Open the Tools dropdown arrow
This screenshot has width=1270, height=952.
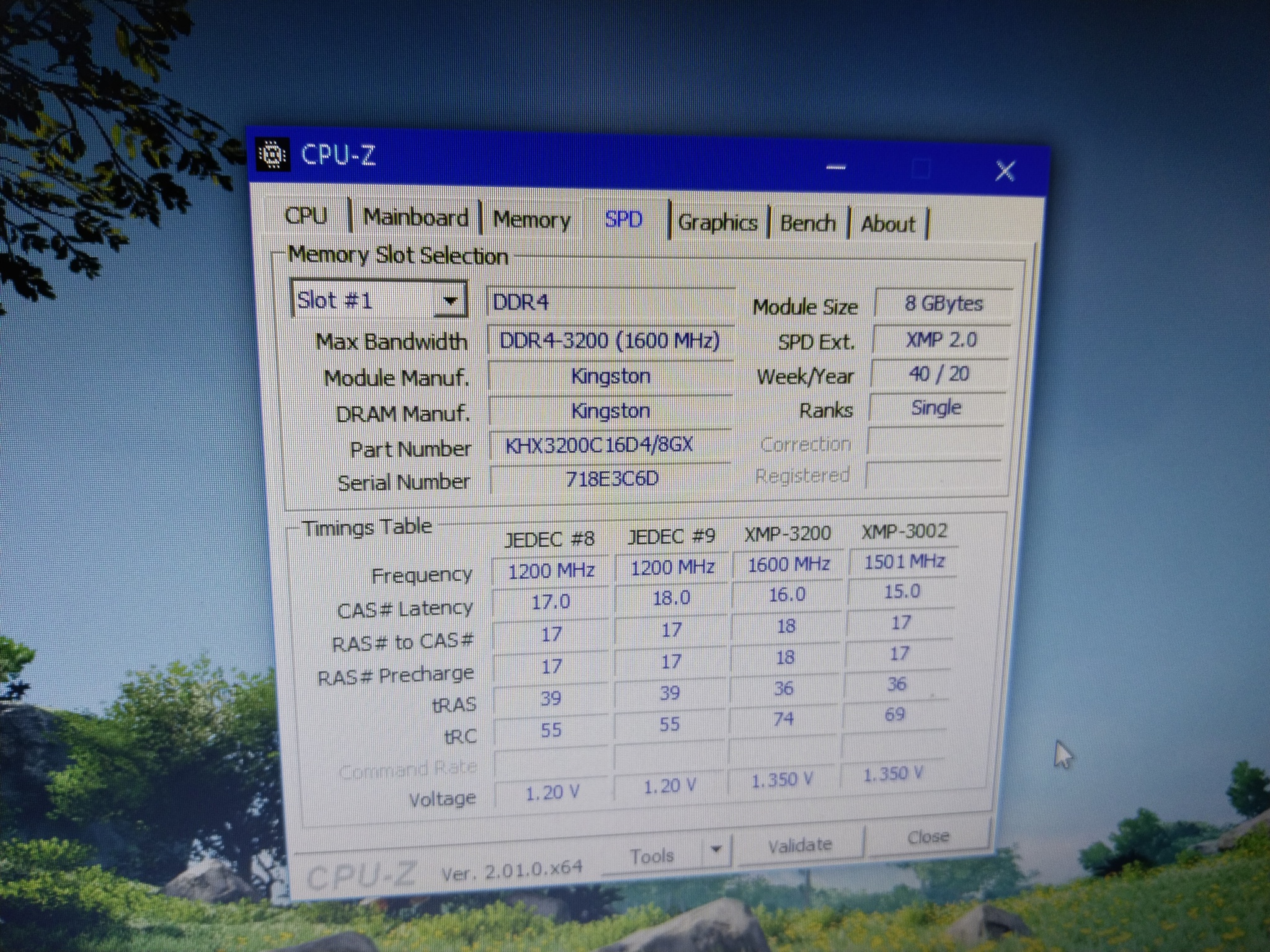tap(716, 849)
